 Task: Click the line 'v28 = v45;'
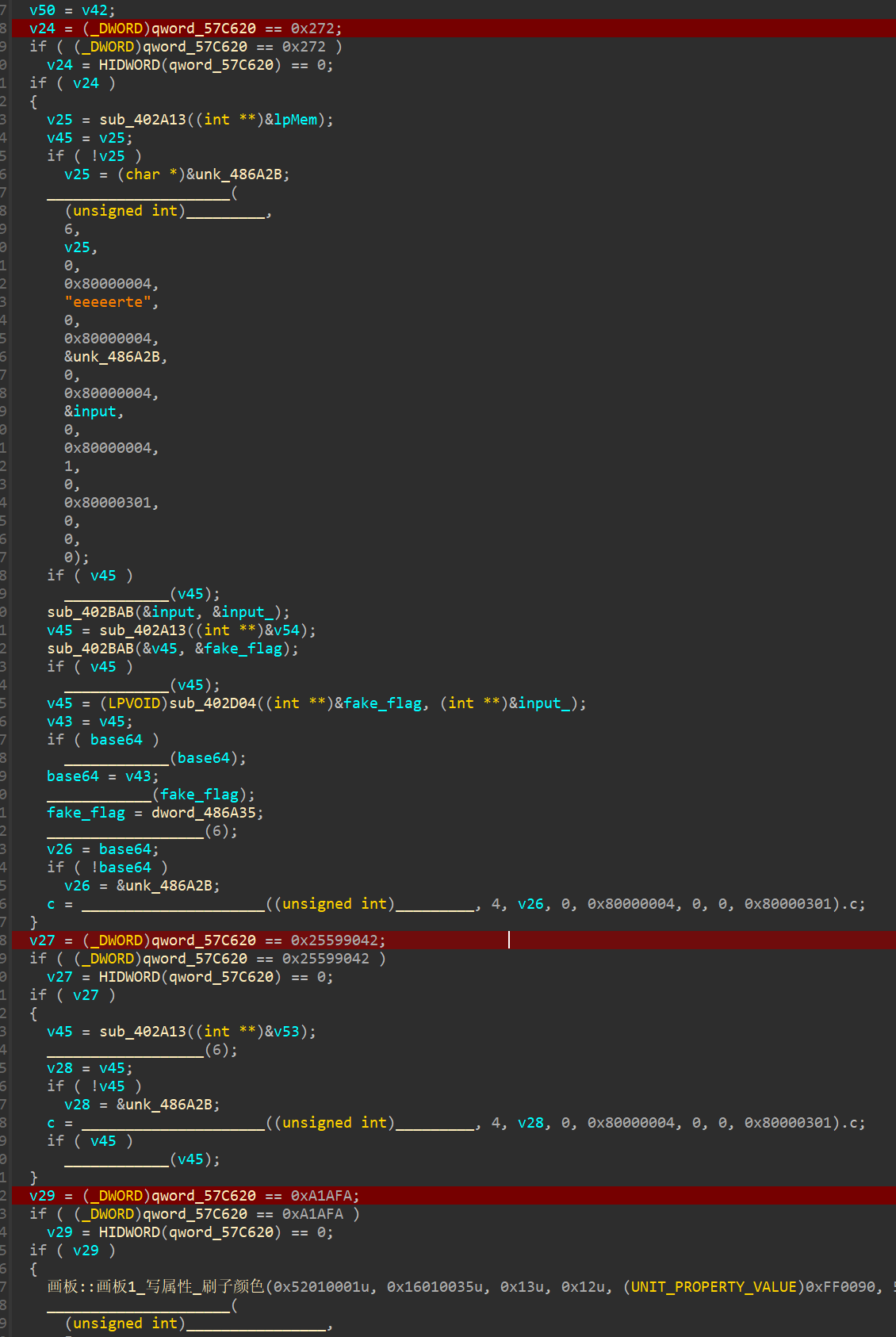(90, 1068)
